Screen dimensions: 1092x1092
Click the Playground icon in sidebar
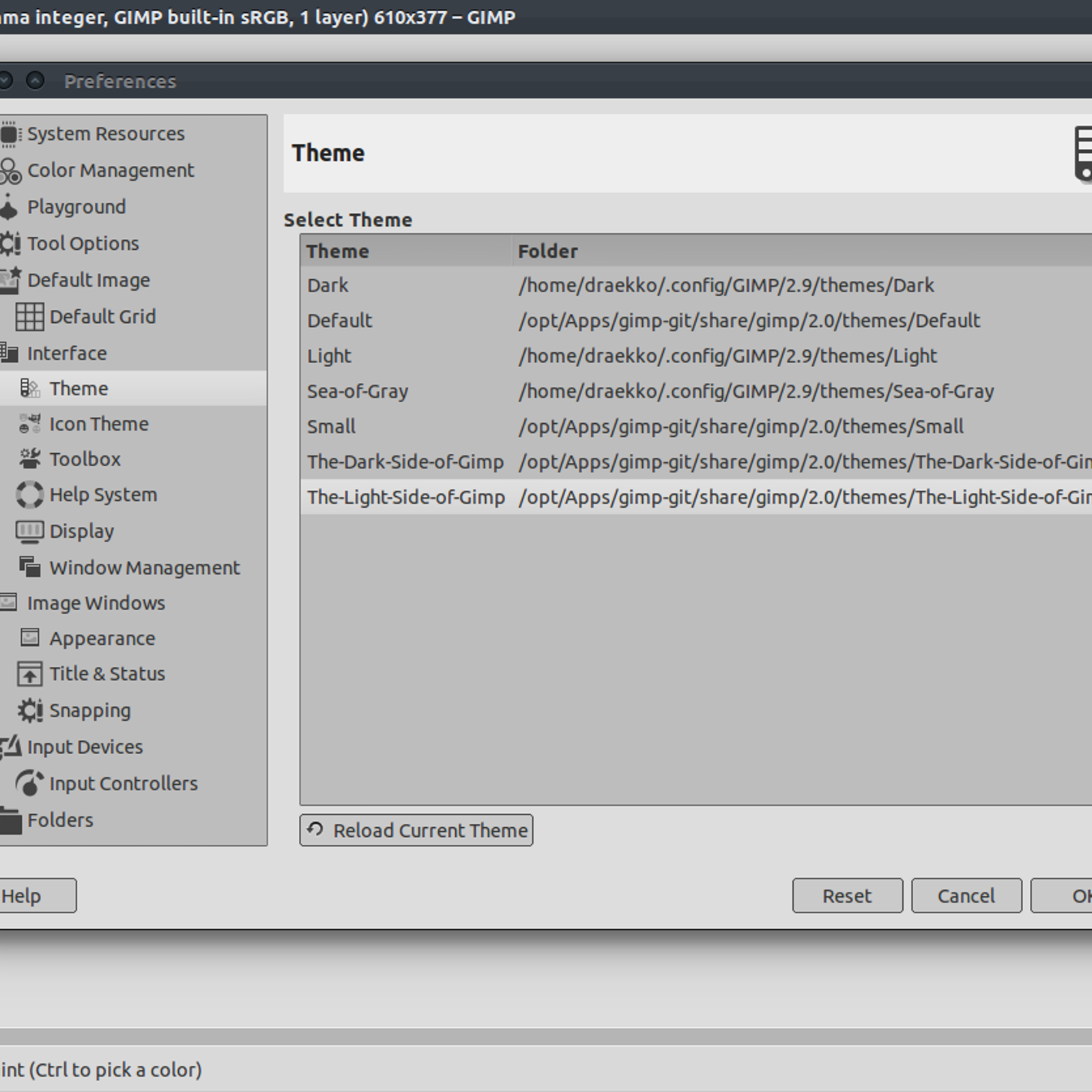click(x=8, y=207)
